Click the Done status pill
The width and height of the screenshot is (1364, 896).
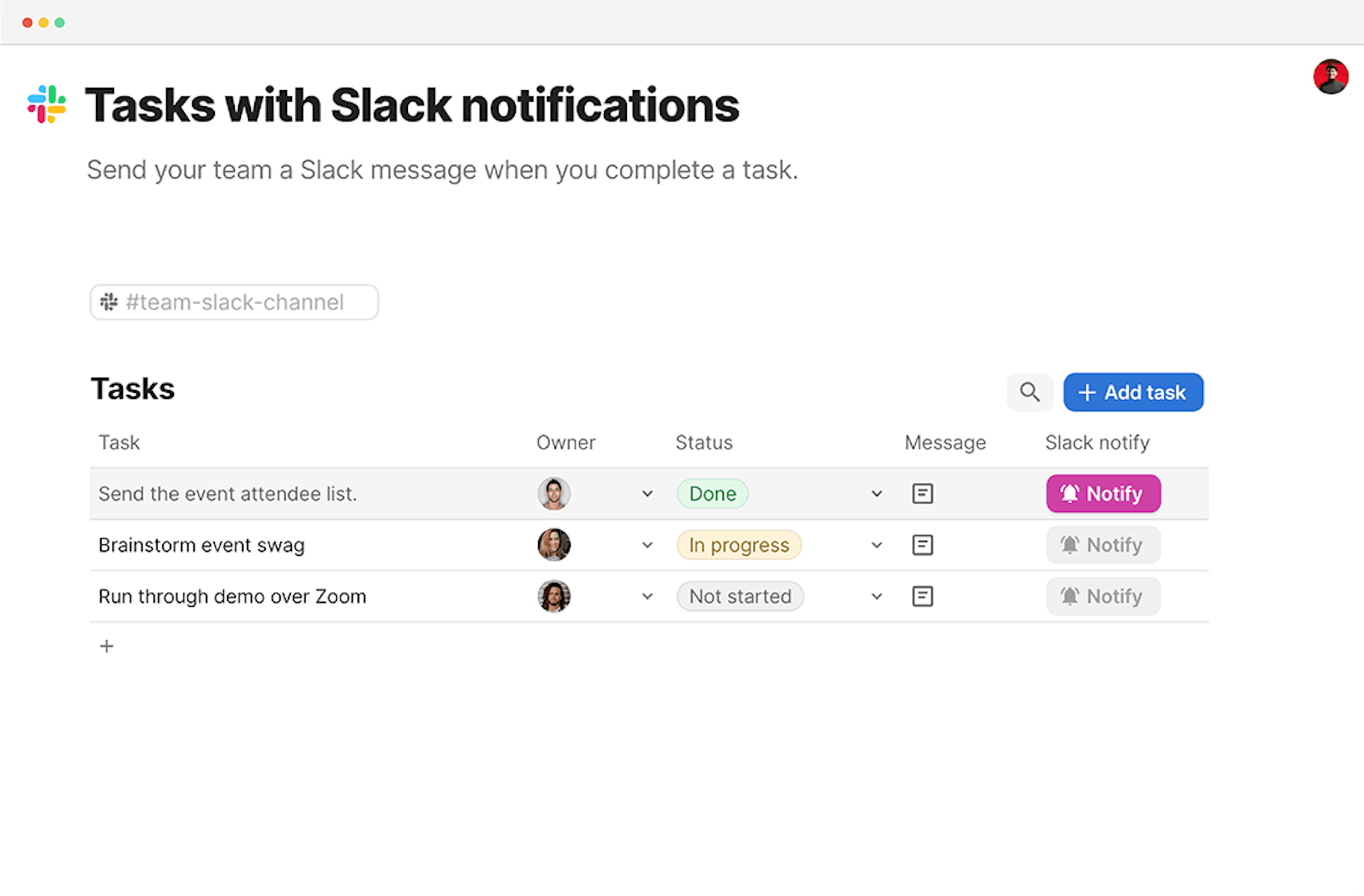(x=713, y=494)
